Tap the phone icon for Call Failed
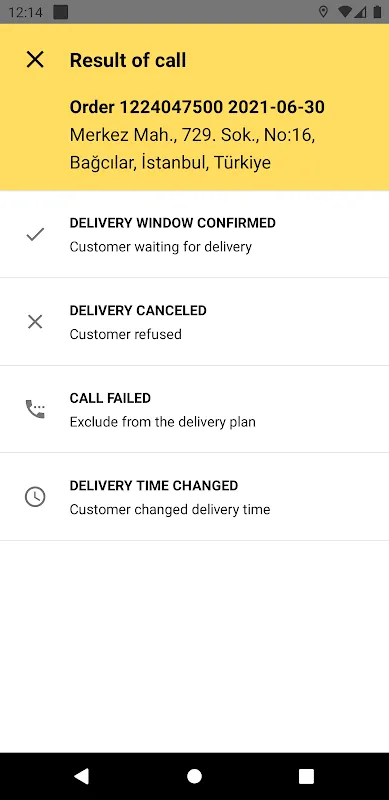The width and height of the screenshot is (389, 800). (35, 409)
